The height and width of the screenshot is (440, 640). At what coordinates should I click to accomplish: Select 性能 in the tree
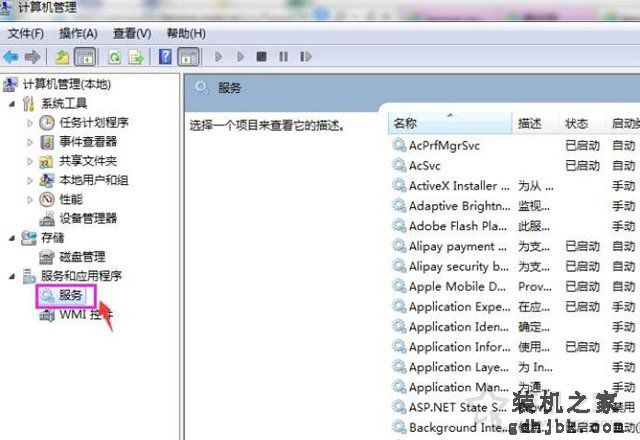click(x=71, y=199)
